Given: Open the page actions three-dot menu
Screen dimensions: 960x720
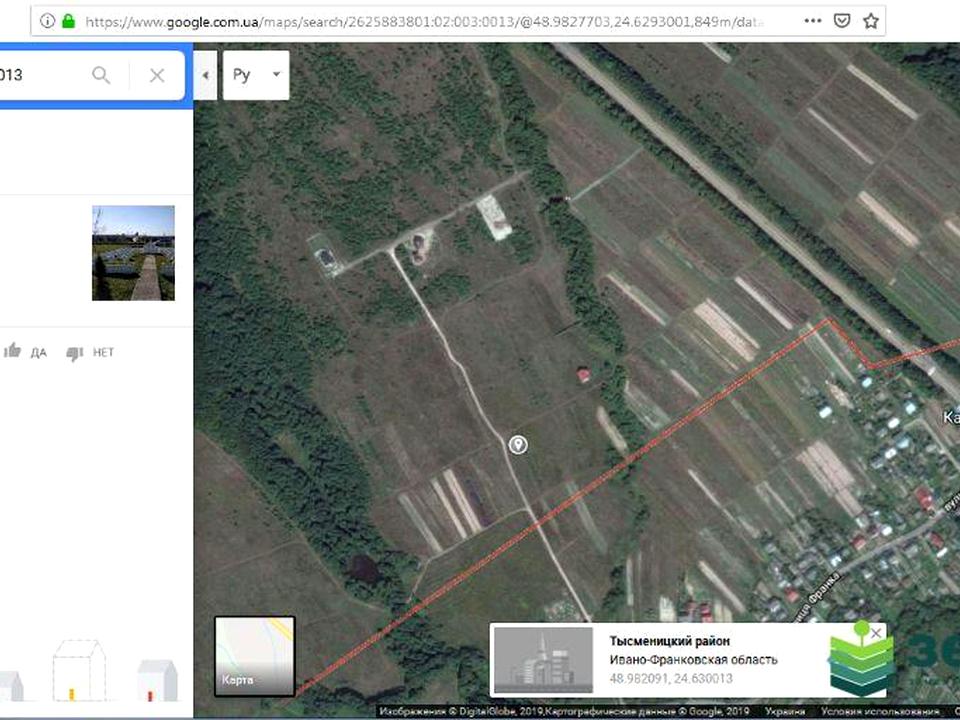Looking at the screenshot, I should click(x=813, y=20).
